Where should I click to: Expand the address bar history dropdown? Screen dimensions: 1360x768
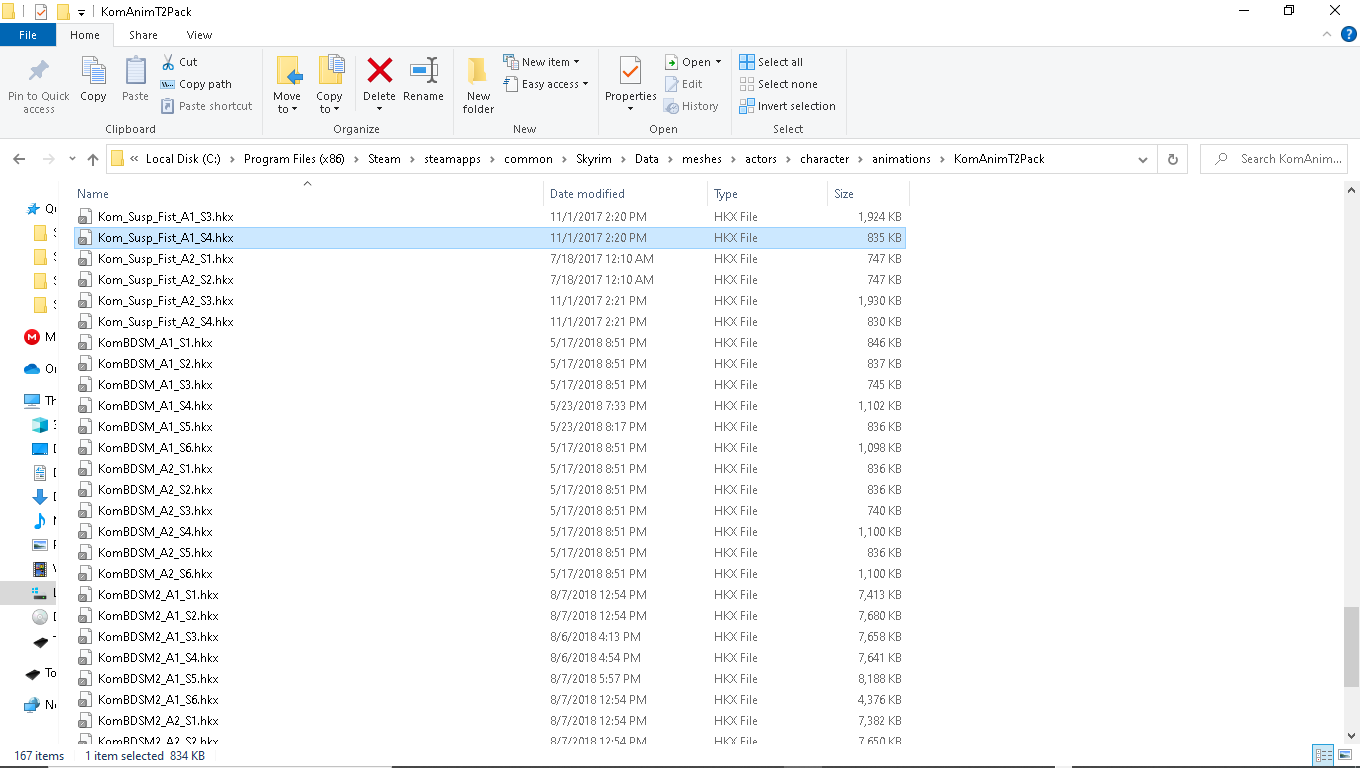point(1143,159)
